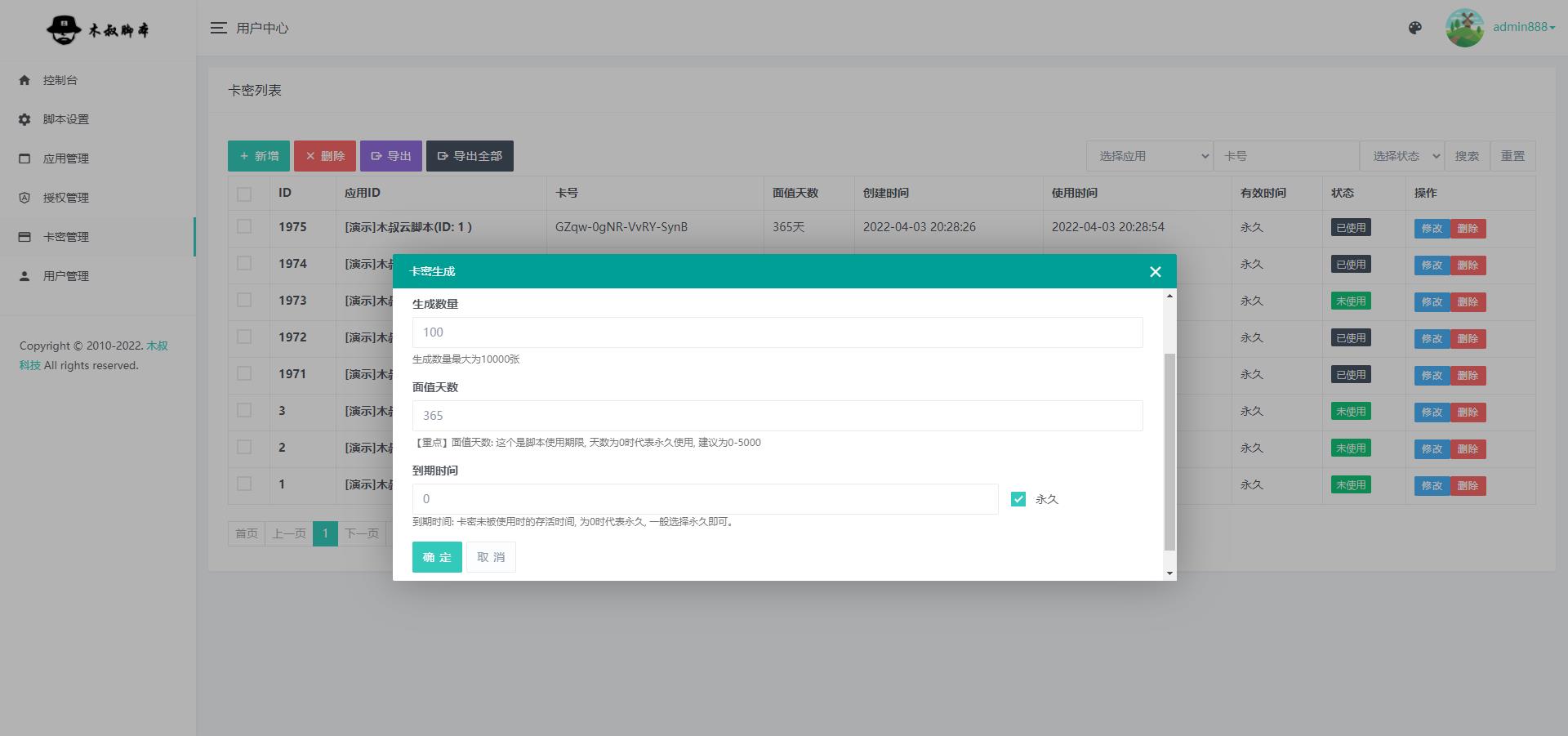Expand the admin888 user menu
The width and height of the screenshot is (1568, 736).
point(1523,27)
